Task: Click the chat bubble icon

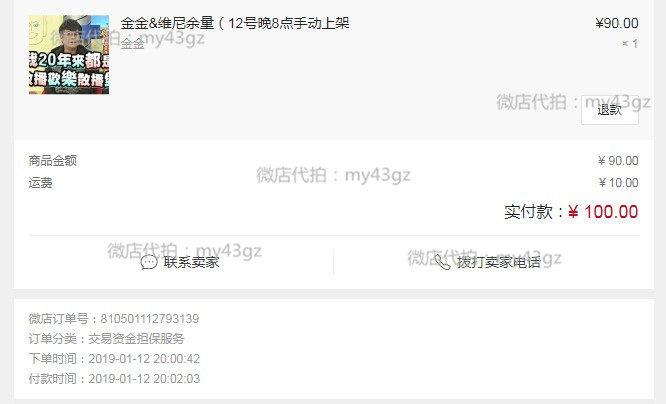Action: (x=149, y=262)
